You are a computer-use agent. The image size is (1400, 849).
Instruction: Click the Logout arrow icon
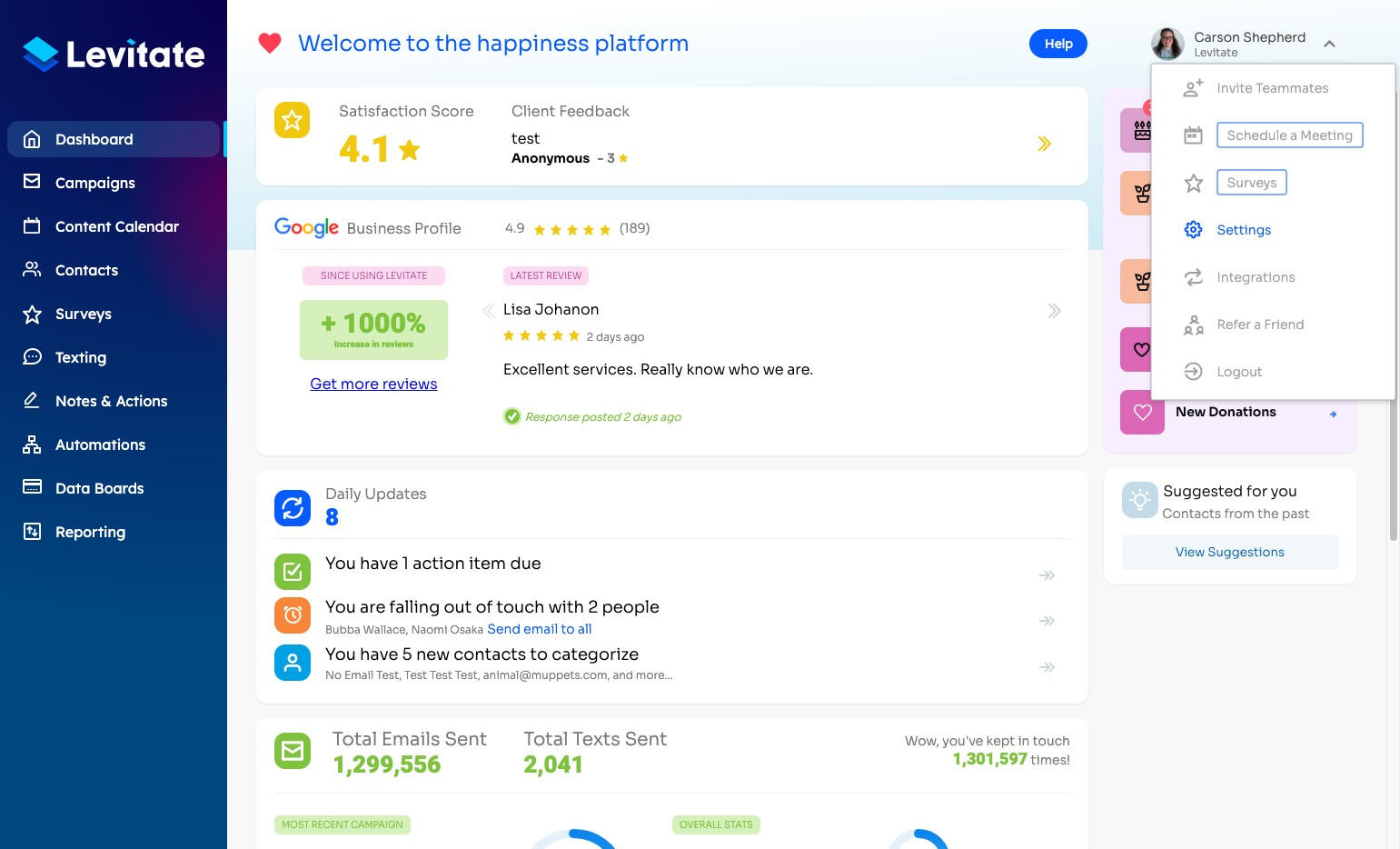tap(1193, 372)
